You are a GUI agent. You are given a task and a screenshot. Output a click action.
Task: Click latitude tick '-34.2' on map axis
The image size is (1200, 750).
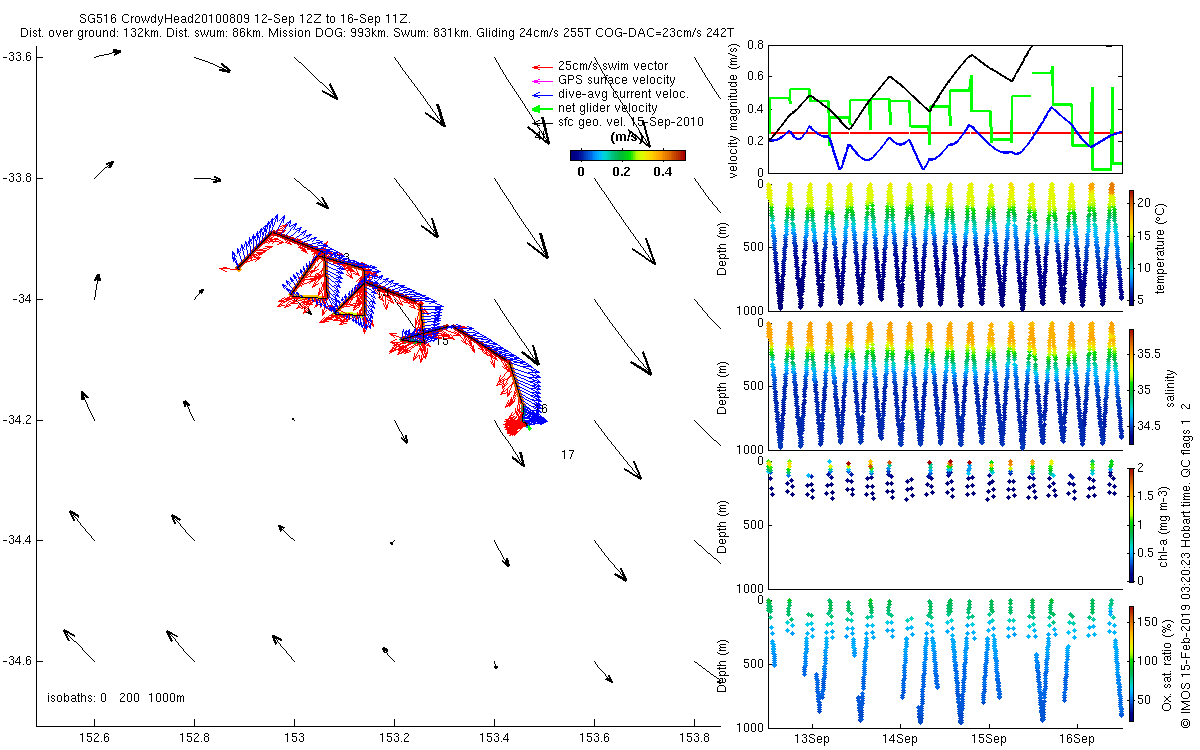(19, 420)
